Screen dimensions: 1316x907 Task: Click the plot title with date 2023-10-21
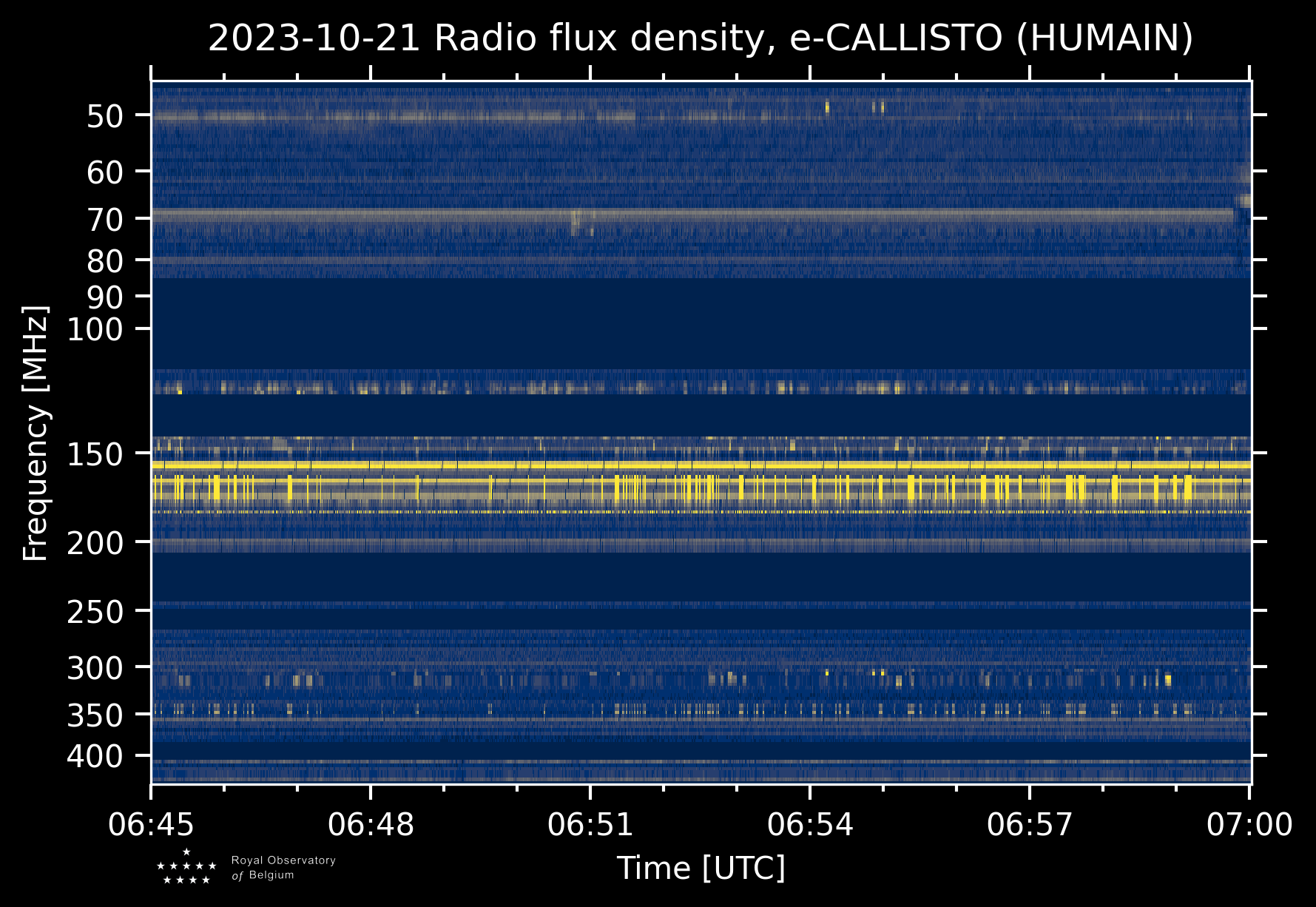click(701, 38)
